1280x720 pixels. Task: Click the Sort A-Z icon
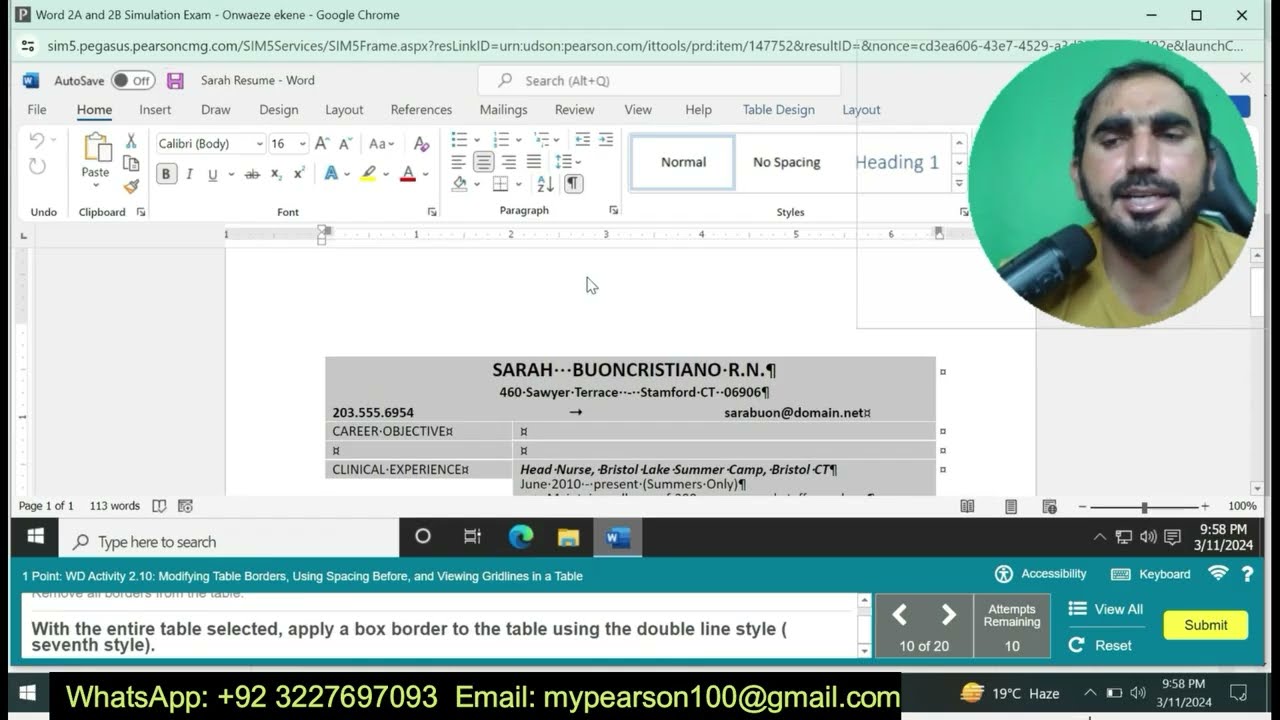(545, 184)
